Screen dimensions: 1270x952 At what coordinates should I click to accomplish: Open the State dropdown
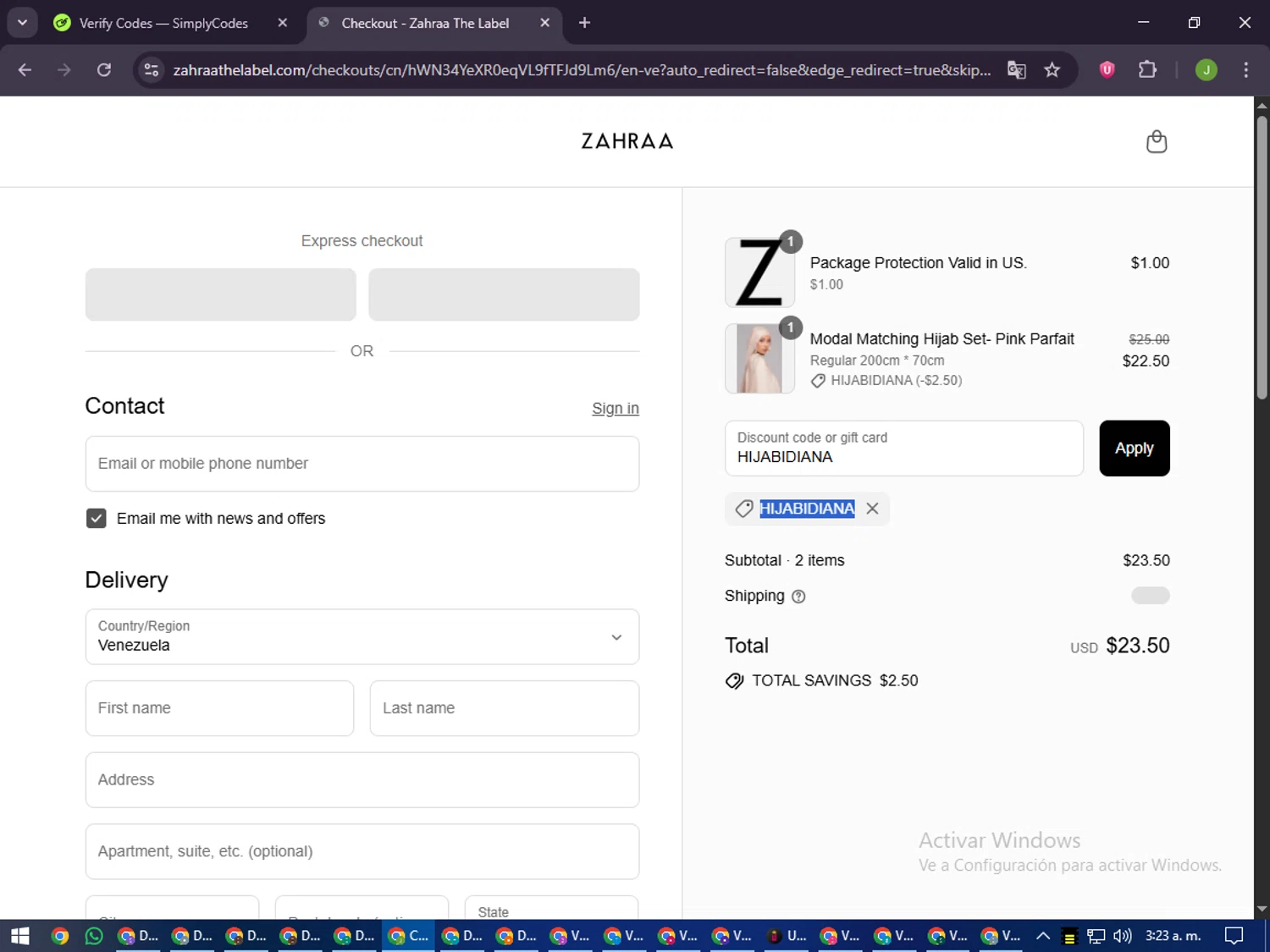tap(551, 908)
